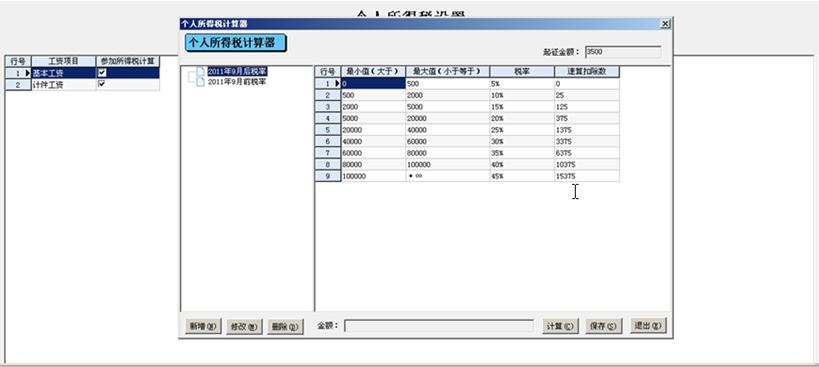Select row number 4 in tax table

[328, 119]
